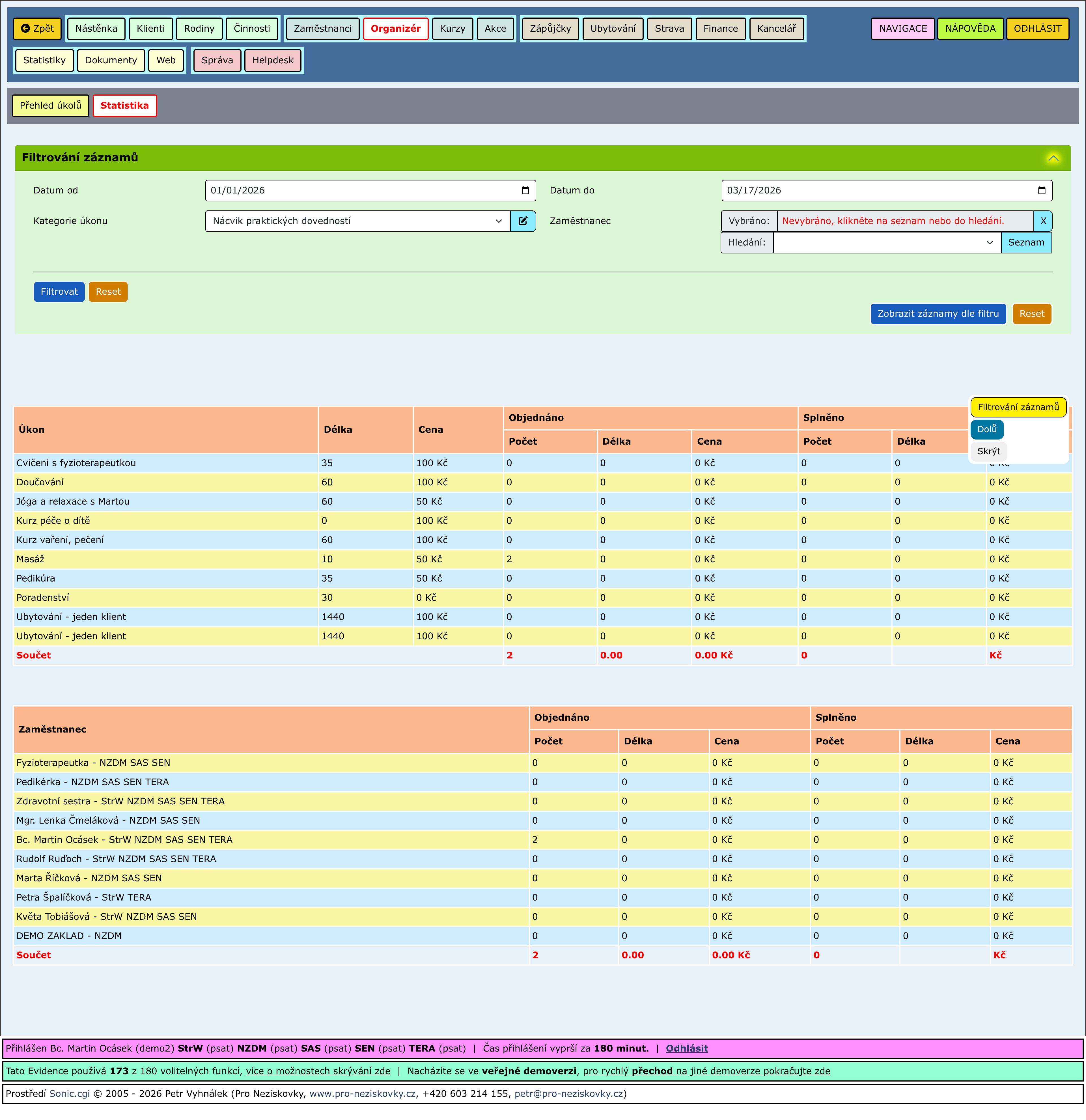Open the NÁPOVĚDA help button
The width and height of the screenshot is (1086, 1120).
tap(969, 29)
